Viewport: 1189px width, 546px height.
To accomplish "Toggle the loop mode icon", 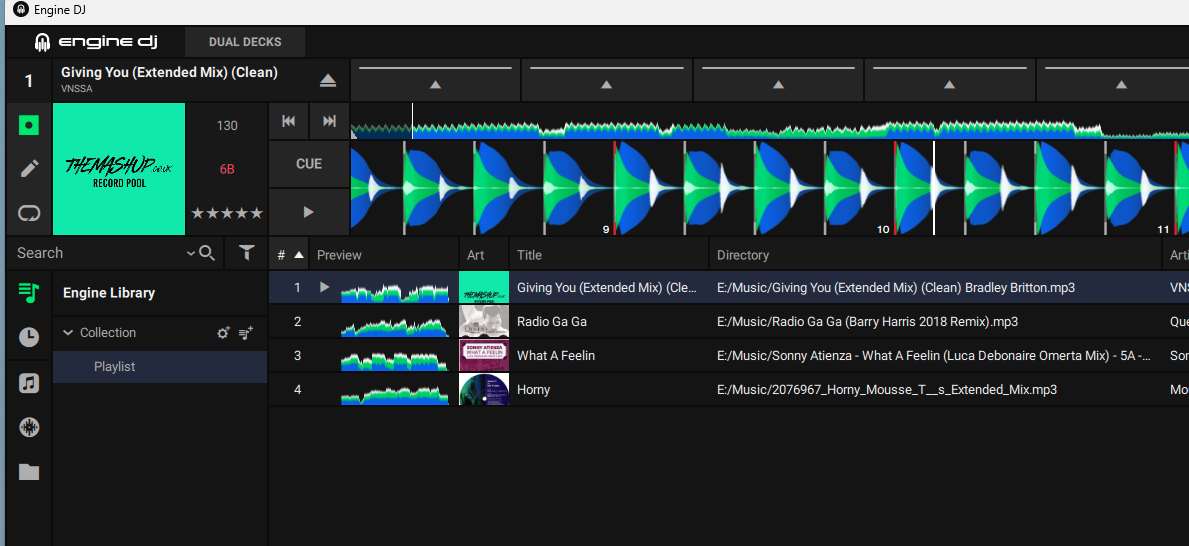I will [29, 213].
